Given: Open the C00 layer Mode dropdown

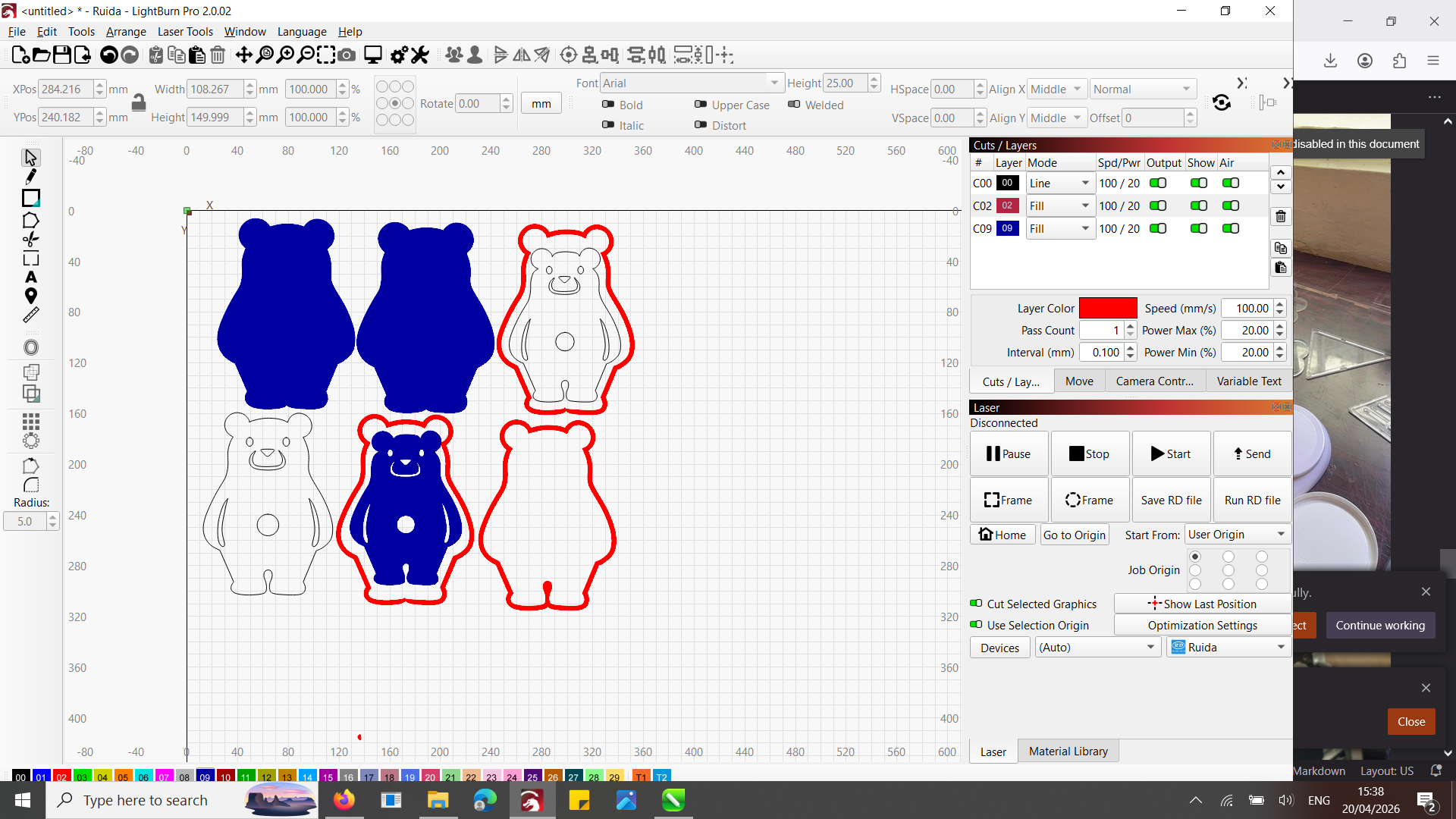Looking at the screenshot, I should 1059,183.
